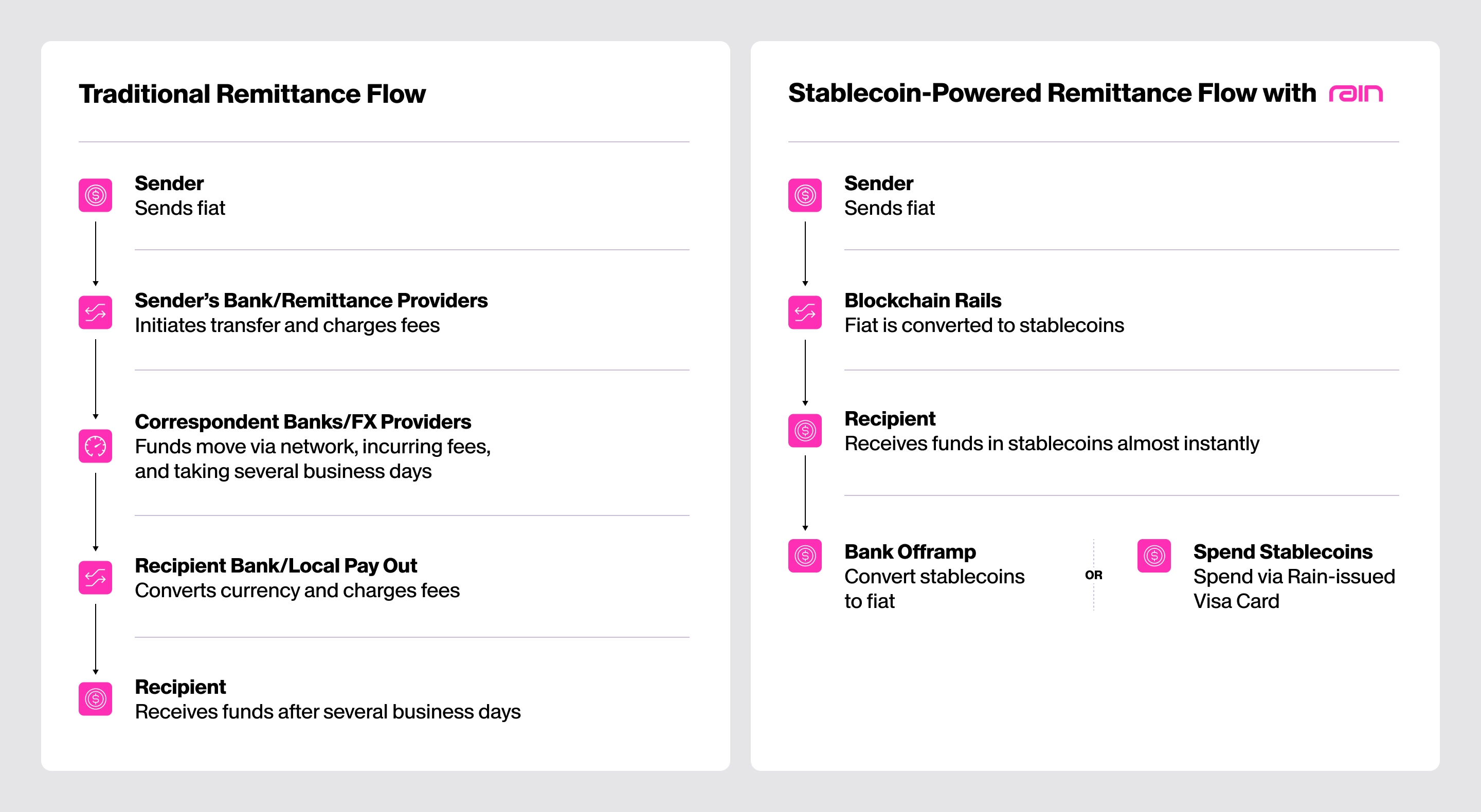Click the arrow below traditional Sender icon

coord(96,253)
